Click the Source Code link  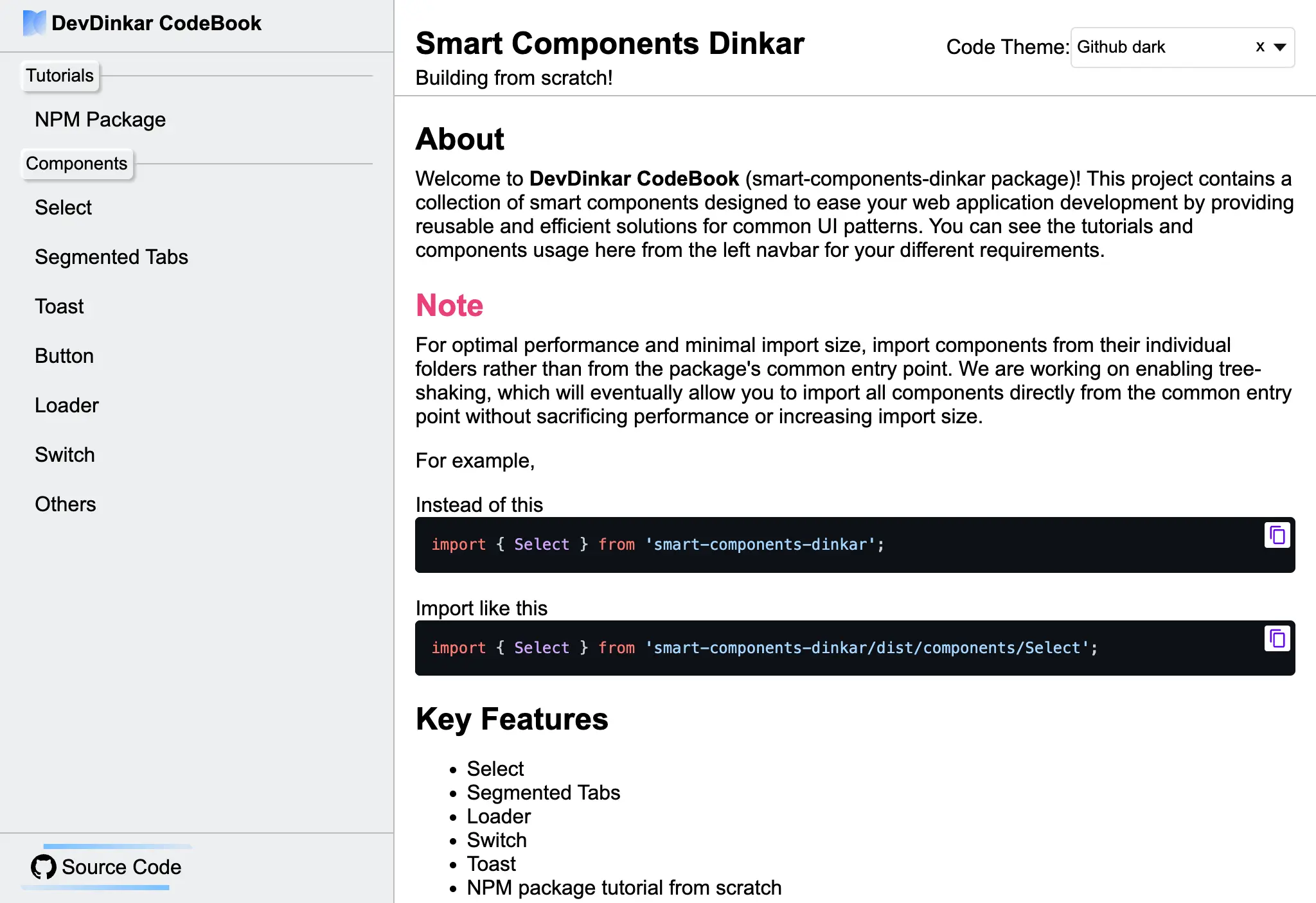tap(121, 866)
